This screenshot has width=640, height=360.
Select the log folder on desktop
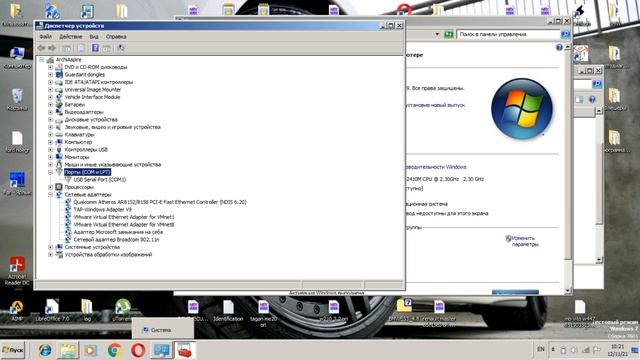tap(87, 310)
